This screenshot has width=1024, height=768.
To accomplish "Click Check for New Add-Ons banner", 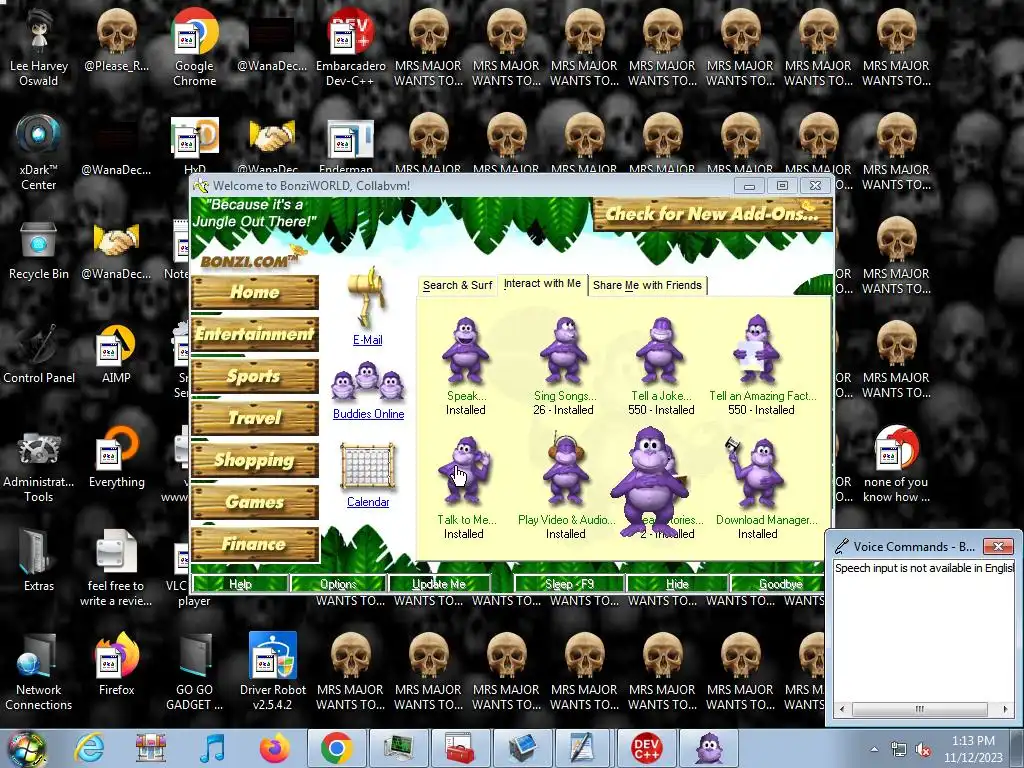I will pos(712,214).
